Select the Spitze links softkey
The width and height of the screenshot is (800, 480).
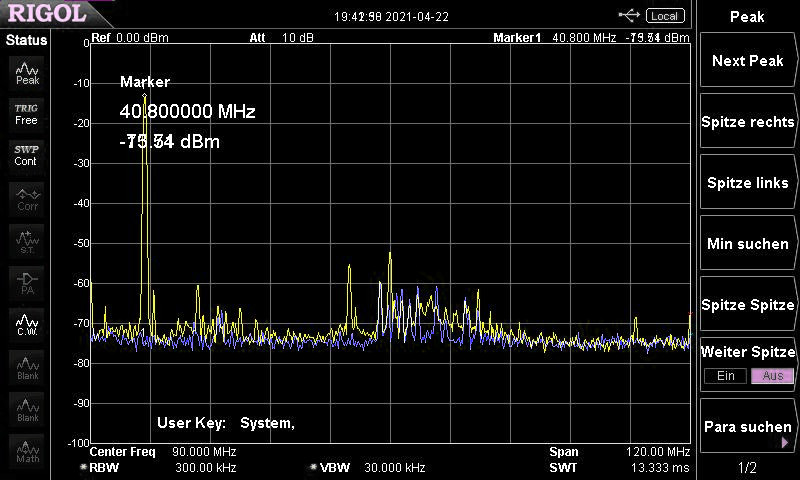tap(747, 183)
